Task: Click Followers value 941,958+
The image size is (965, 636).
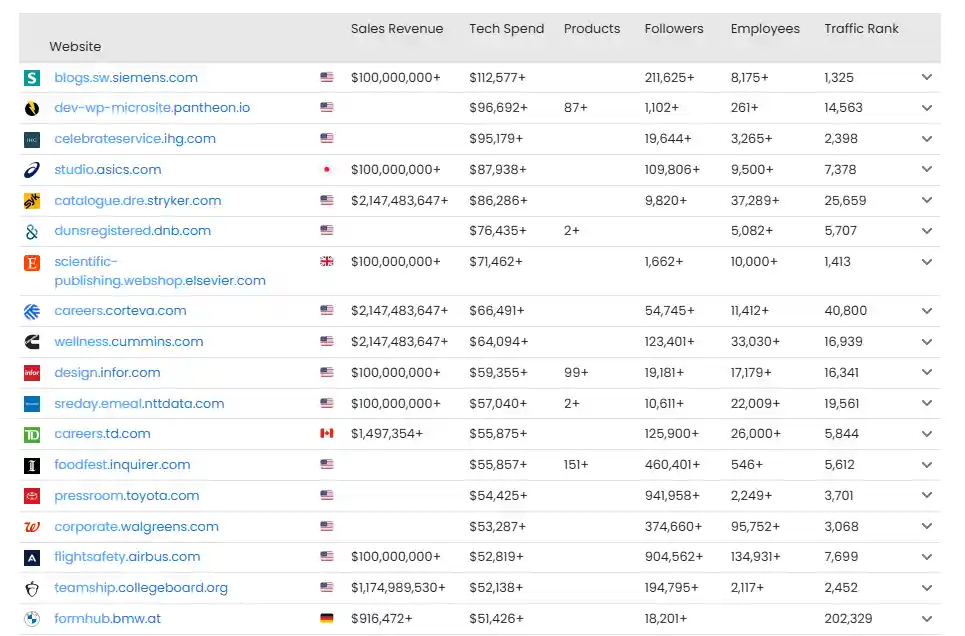Action: tap(672, 496)
